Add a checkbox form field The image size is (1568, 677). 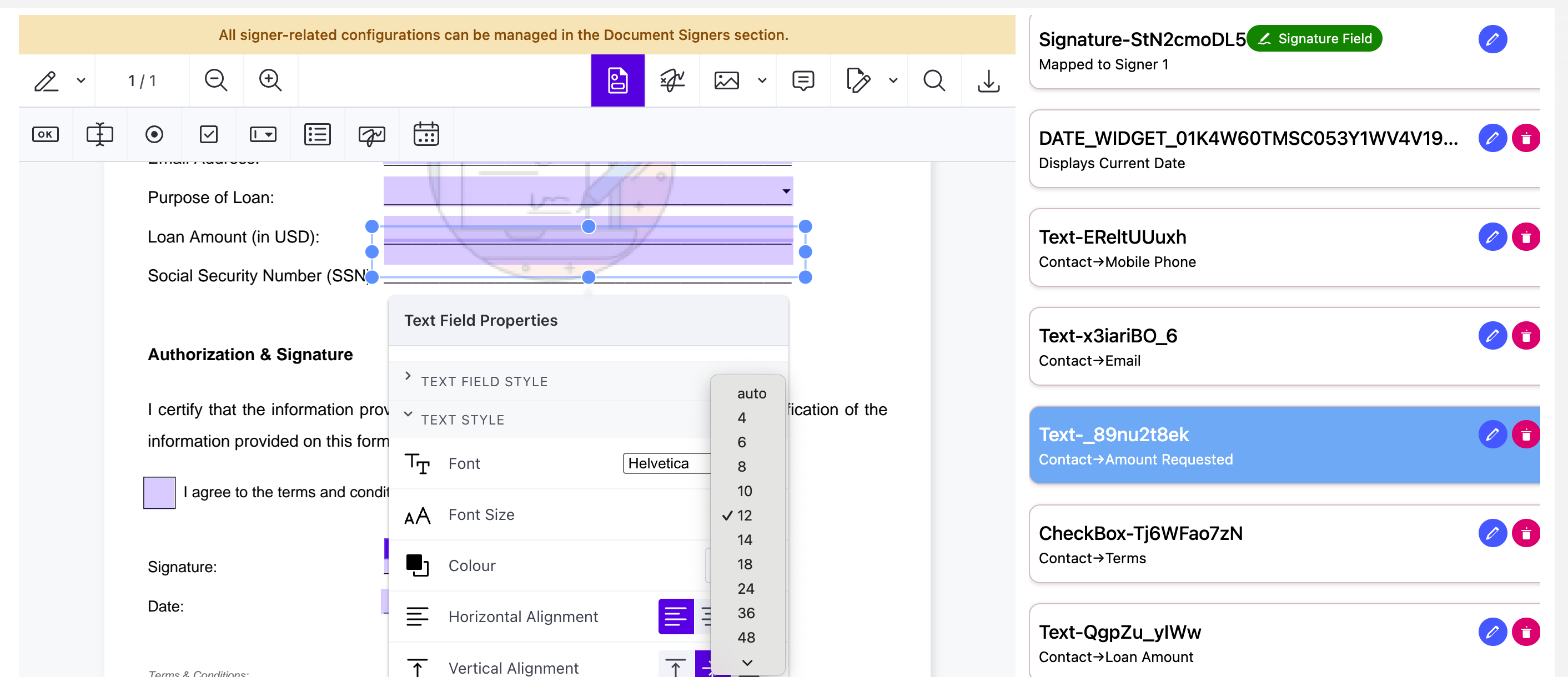pos(209,134)
